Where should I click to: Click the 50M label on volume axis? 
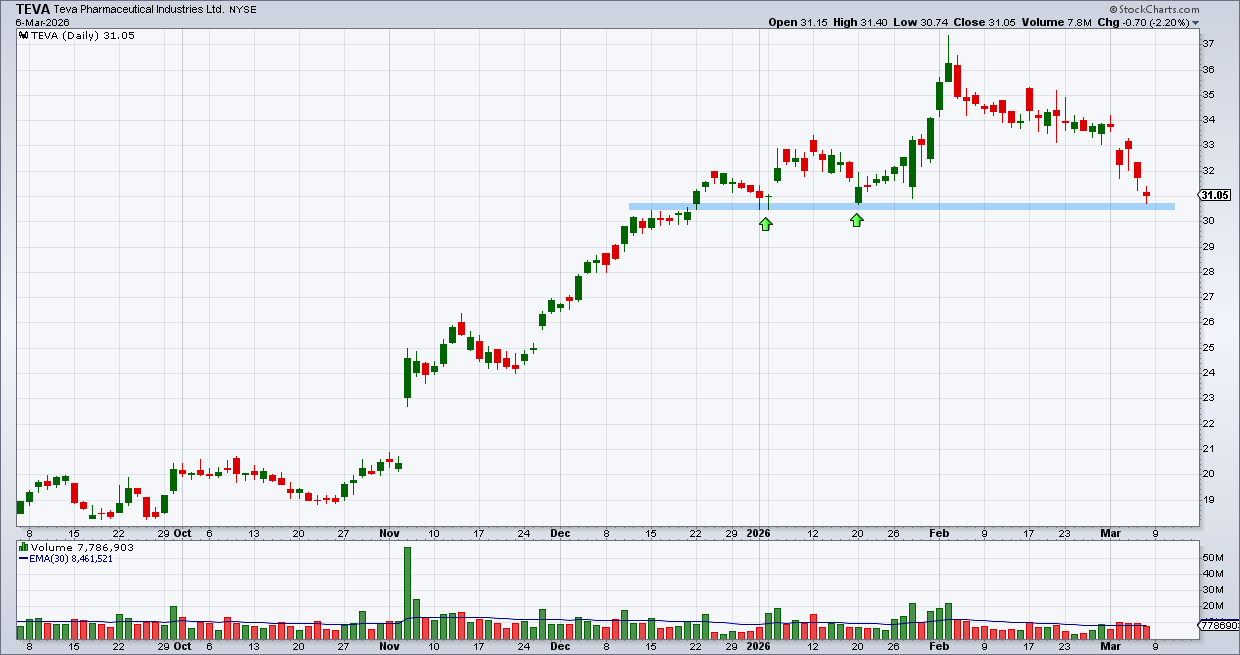pyautogui.click(x=1212, y=557)
